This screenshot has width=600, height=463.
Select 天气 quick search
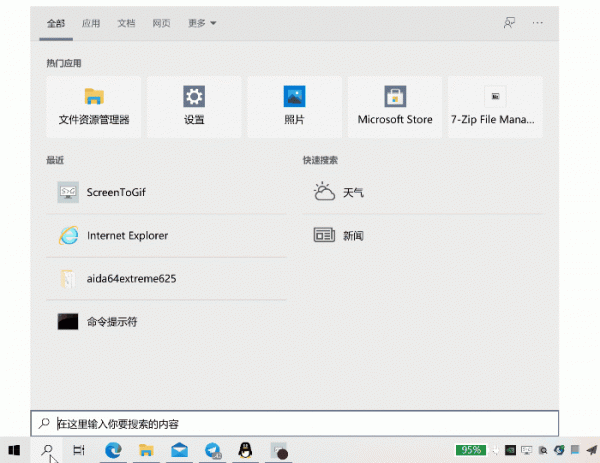click(422, 192)
